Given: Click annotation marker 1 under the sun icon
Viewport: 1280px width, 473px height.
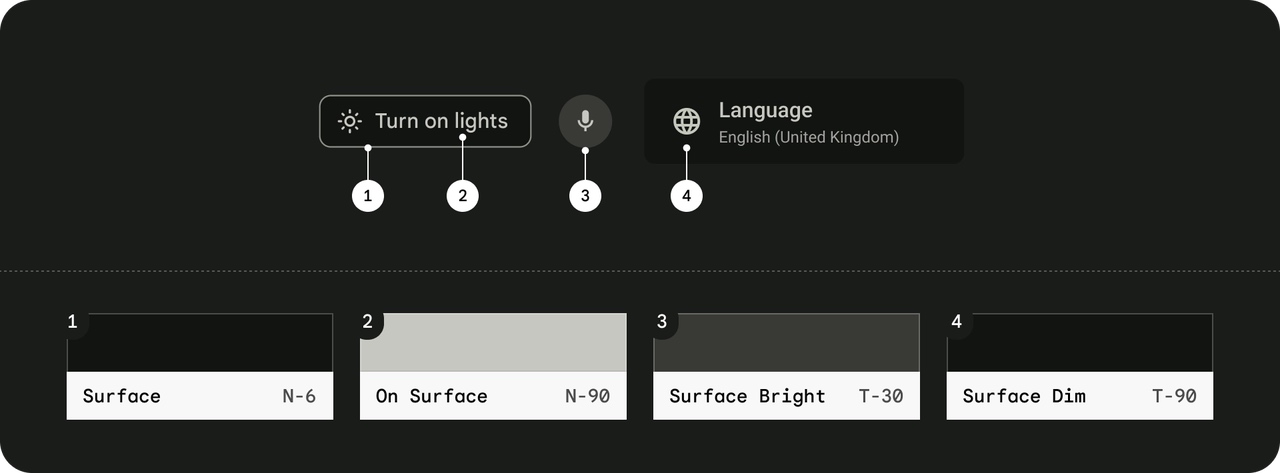Looking at the screenshot, I should pyautogui.click(x=368, y=196).
